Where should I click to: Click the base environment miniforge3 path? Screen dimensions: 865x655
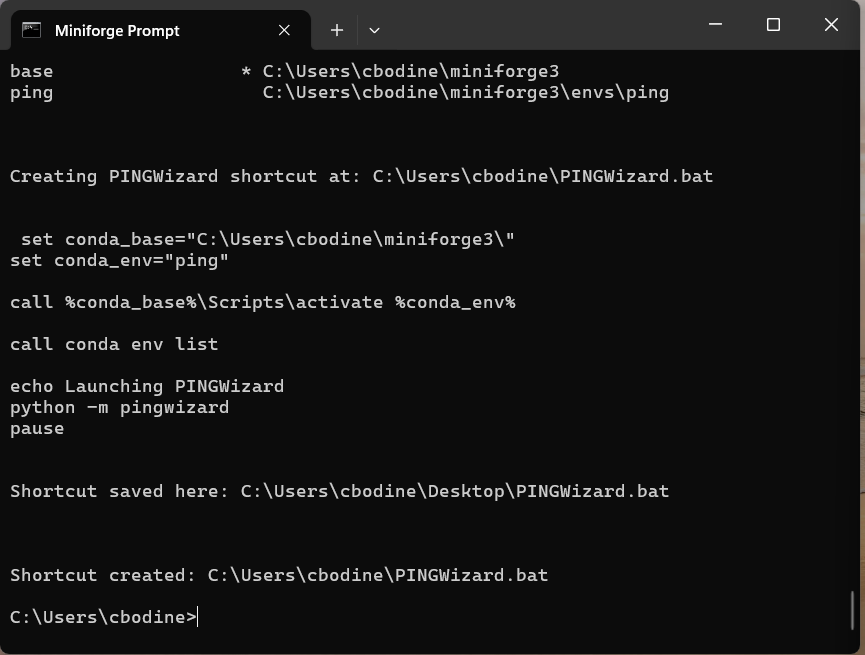pos(410,71)
